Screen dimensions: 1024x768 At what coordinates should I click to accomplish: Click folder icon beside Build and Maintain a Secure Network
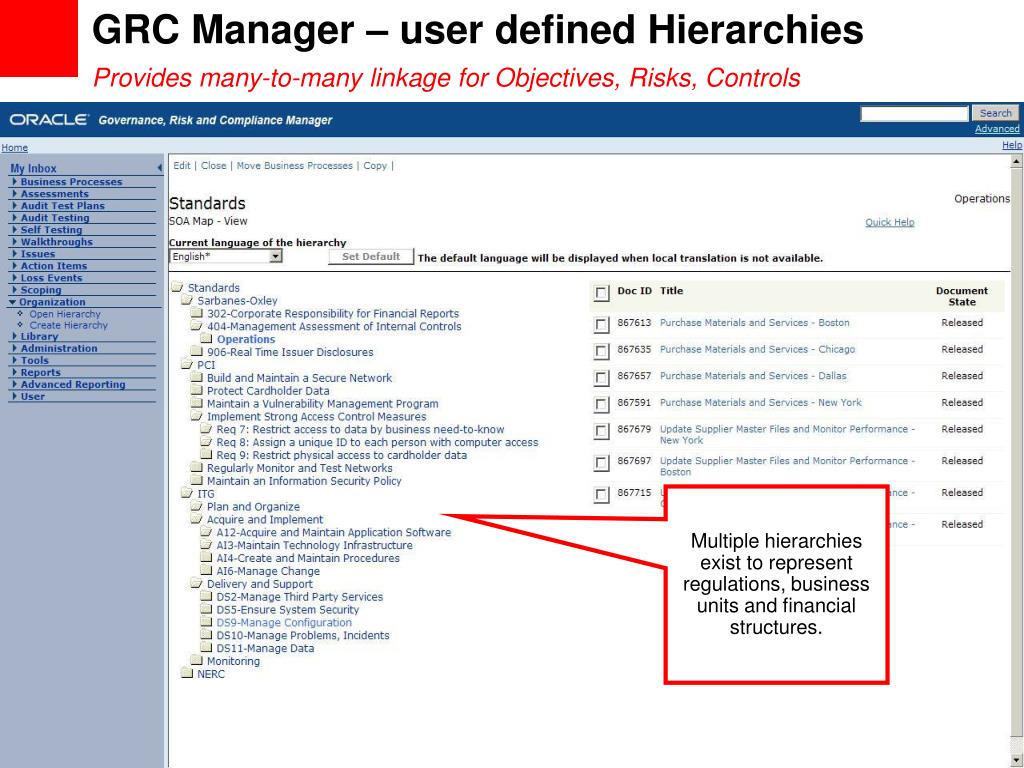tap(197, 377)
